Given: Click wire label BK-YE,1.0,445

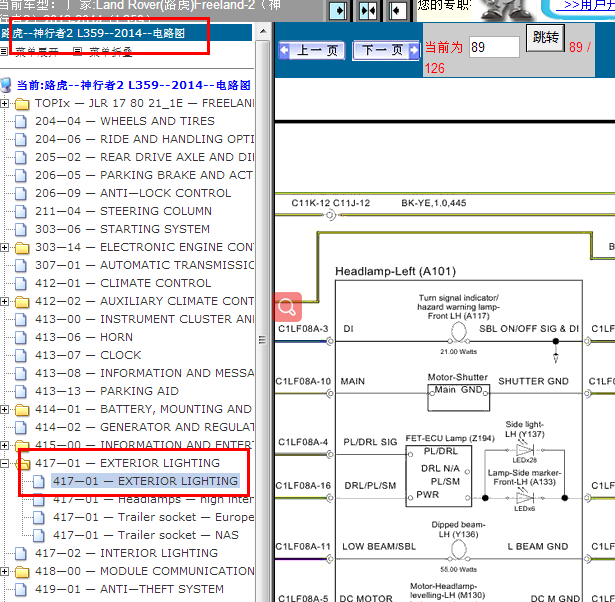Looking at the screenshot, I should pyautogui.click(x=433, y=203).
